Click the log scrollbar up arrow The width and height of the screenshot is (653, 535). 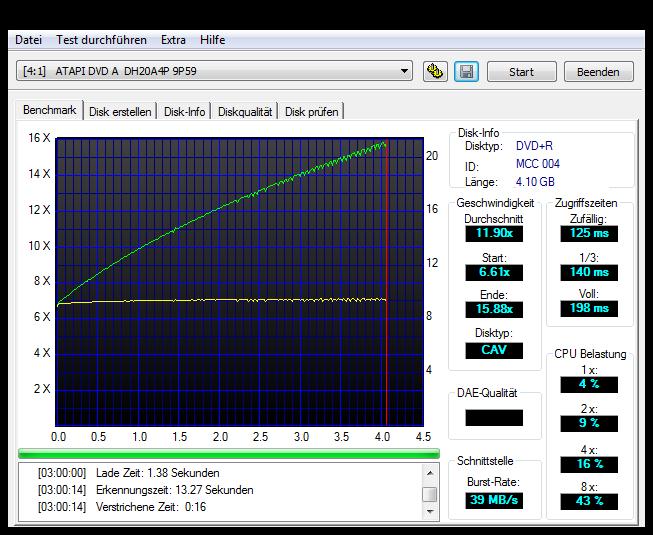(x=430, y=473)
